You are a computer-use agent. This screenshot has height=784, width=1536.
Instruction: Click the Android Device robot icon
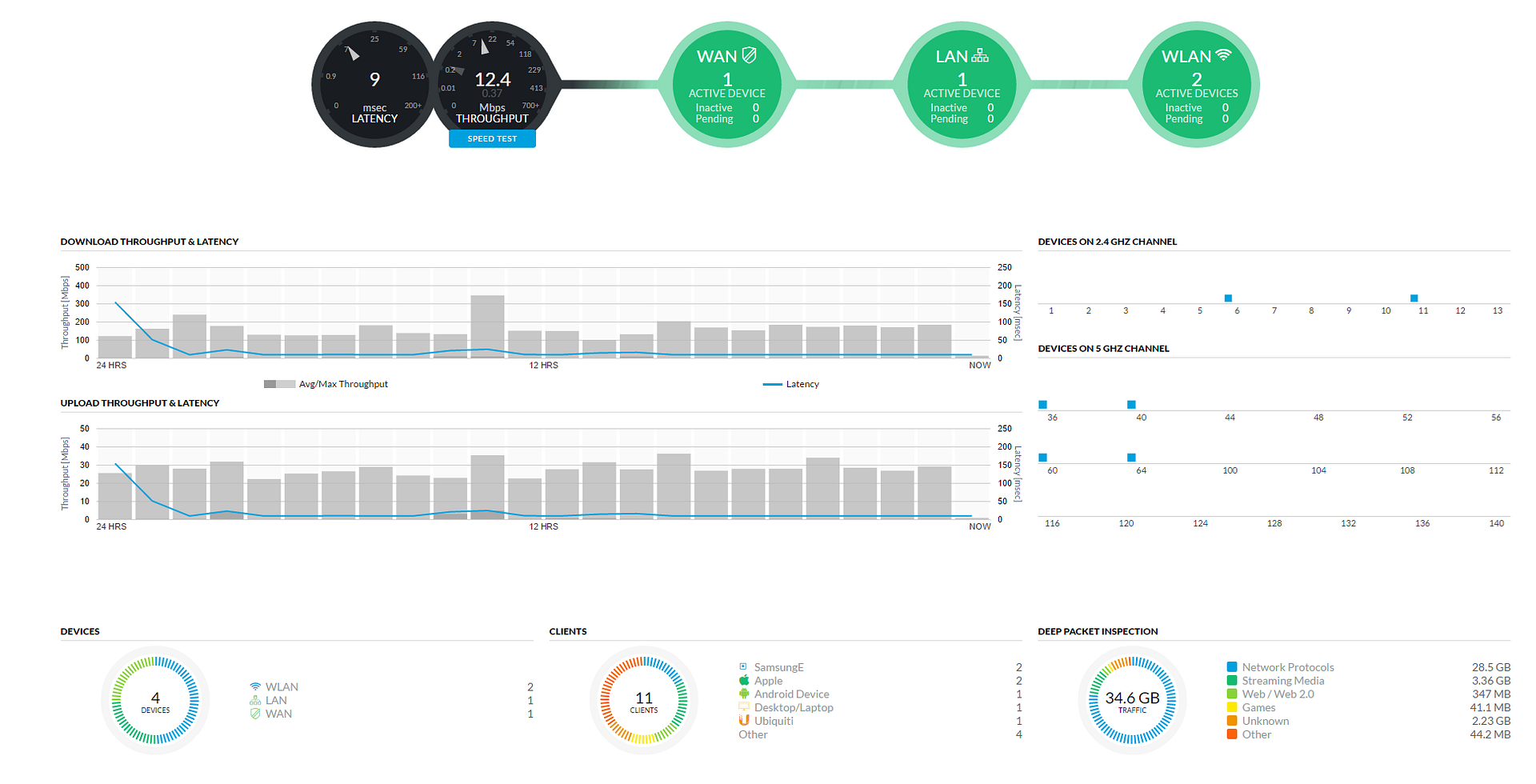click(x=744, y=694)
